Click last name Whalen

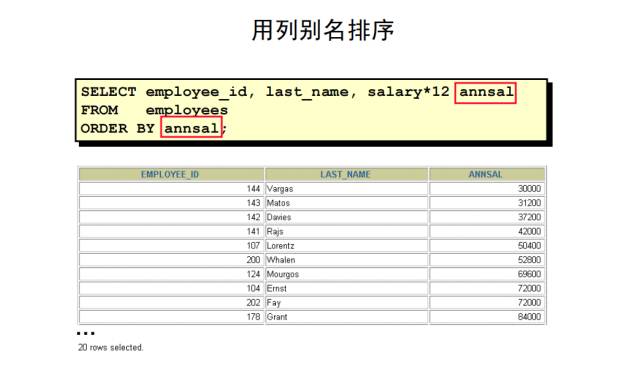tap(281, 260)
